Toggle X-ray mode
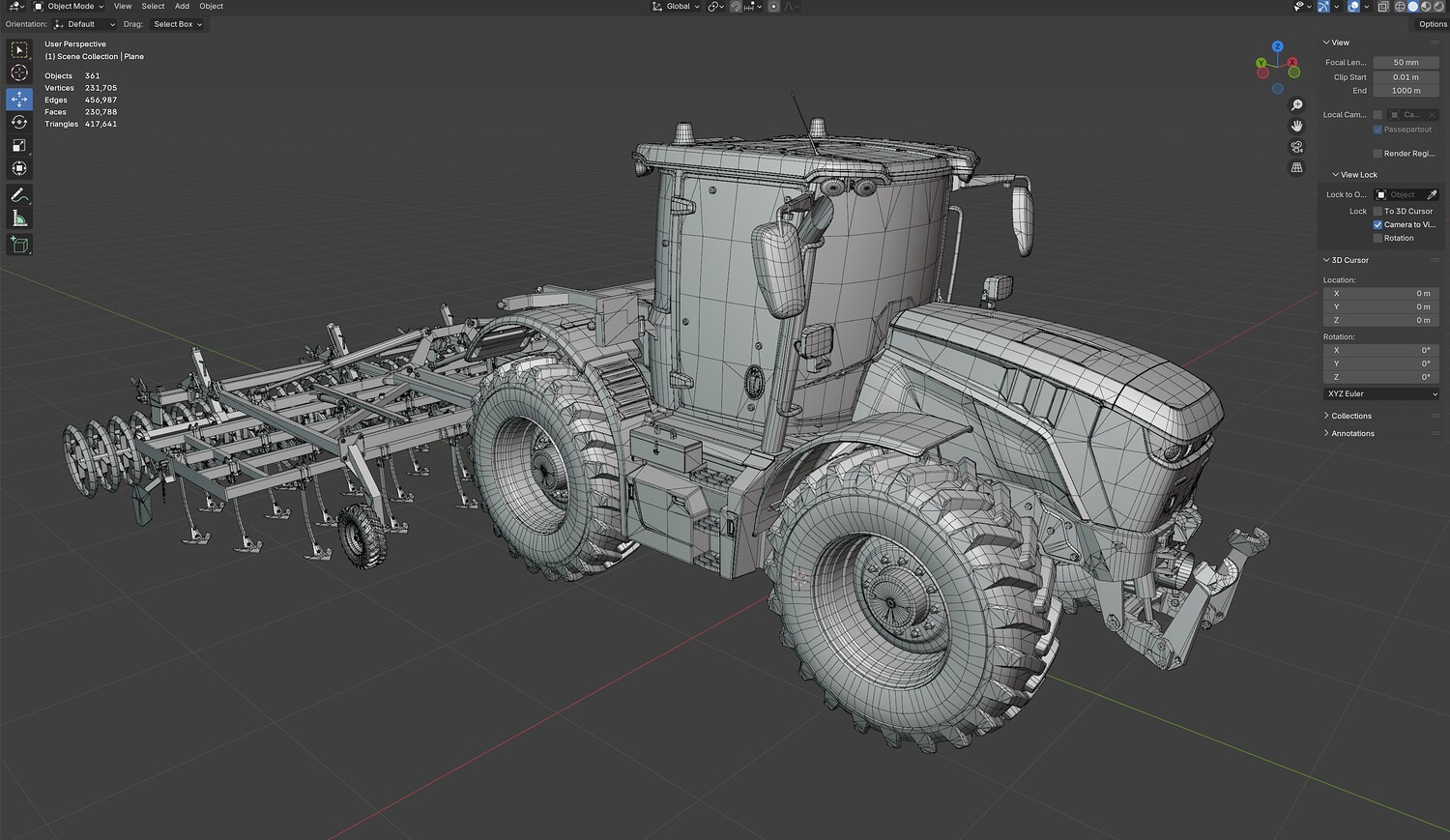The height and width of the screenshot is (840, 1450). coord(1383,7)
